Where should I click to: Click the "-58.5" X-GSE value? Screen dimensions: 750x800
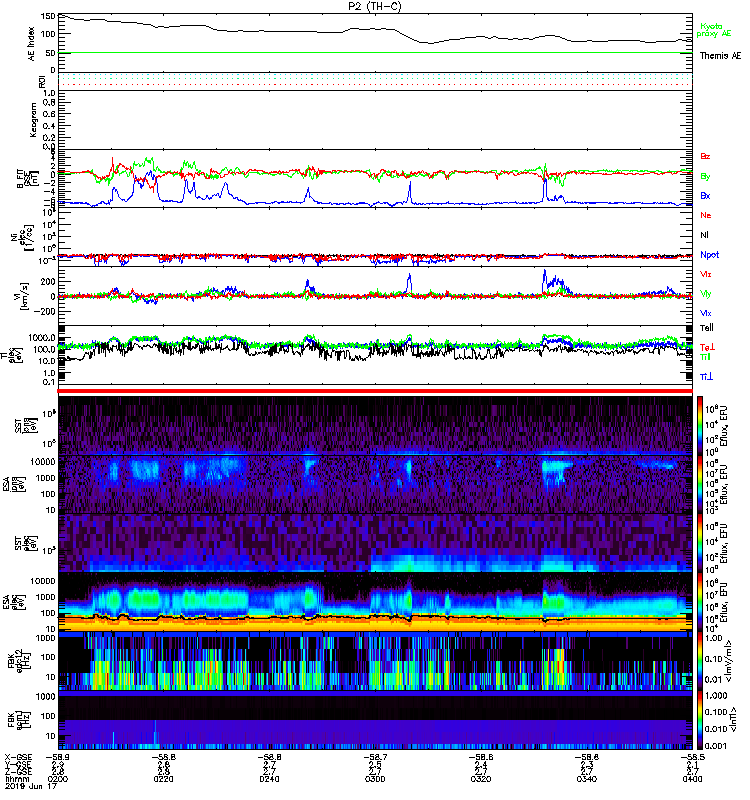click(x=692, y=757)
